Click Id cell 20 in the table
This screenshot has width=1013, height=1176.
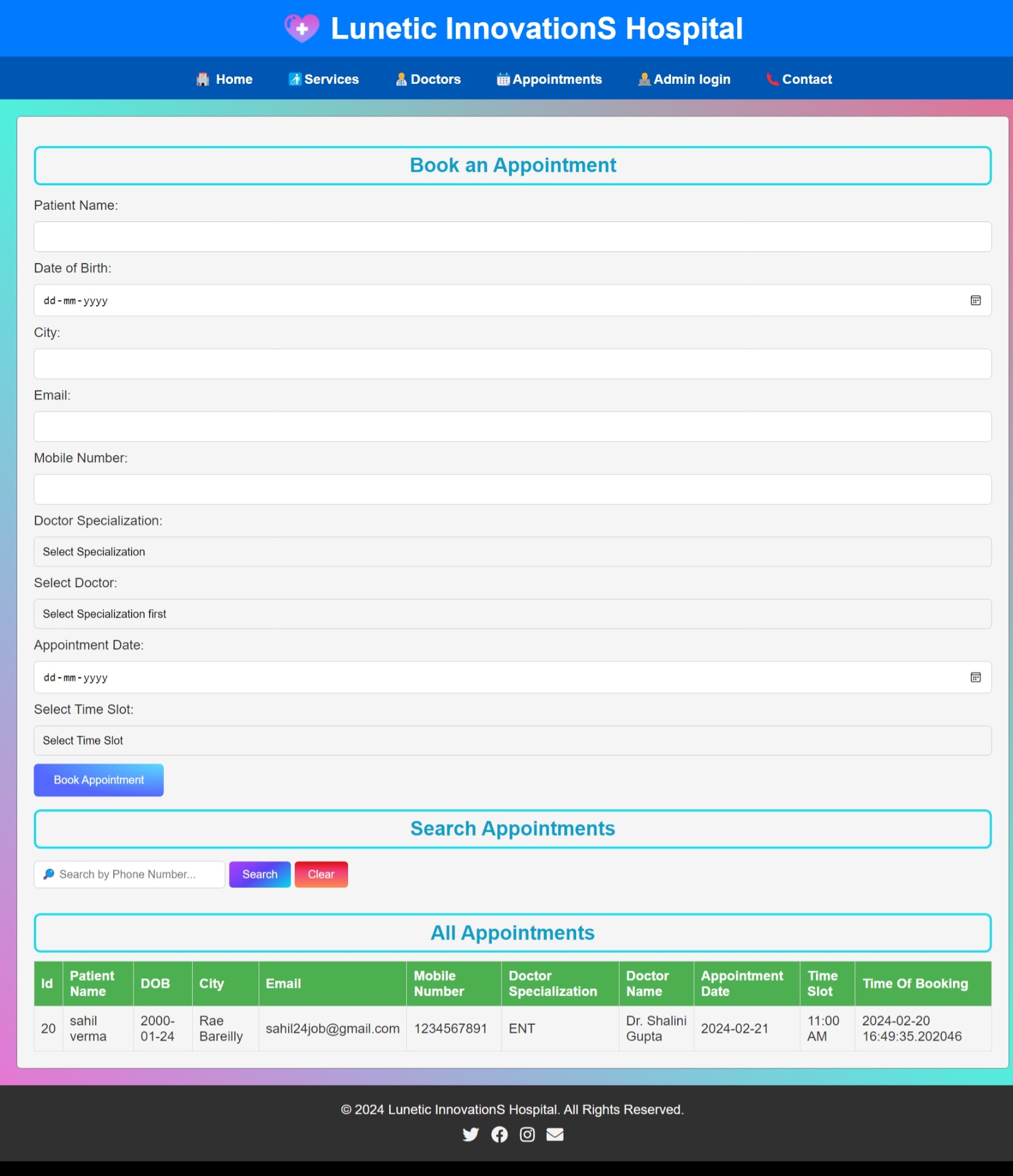(x=48, y=1029)
